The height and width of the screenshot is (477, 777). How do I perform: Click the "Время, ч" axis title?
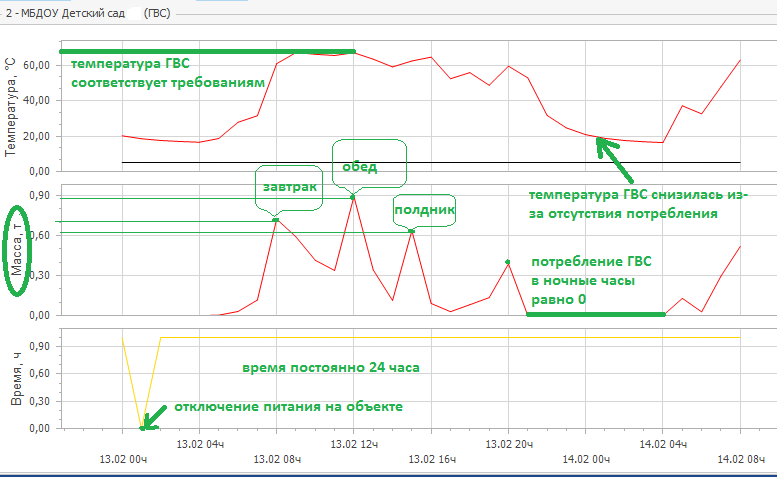tap(16, 379)
